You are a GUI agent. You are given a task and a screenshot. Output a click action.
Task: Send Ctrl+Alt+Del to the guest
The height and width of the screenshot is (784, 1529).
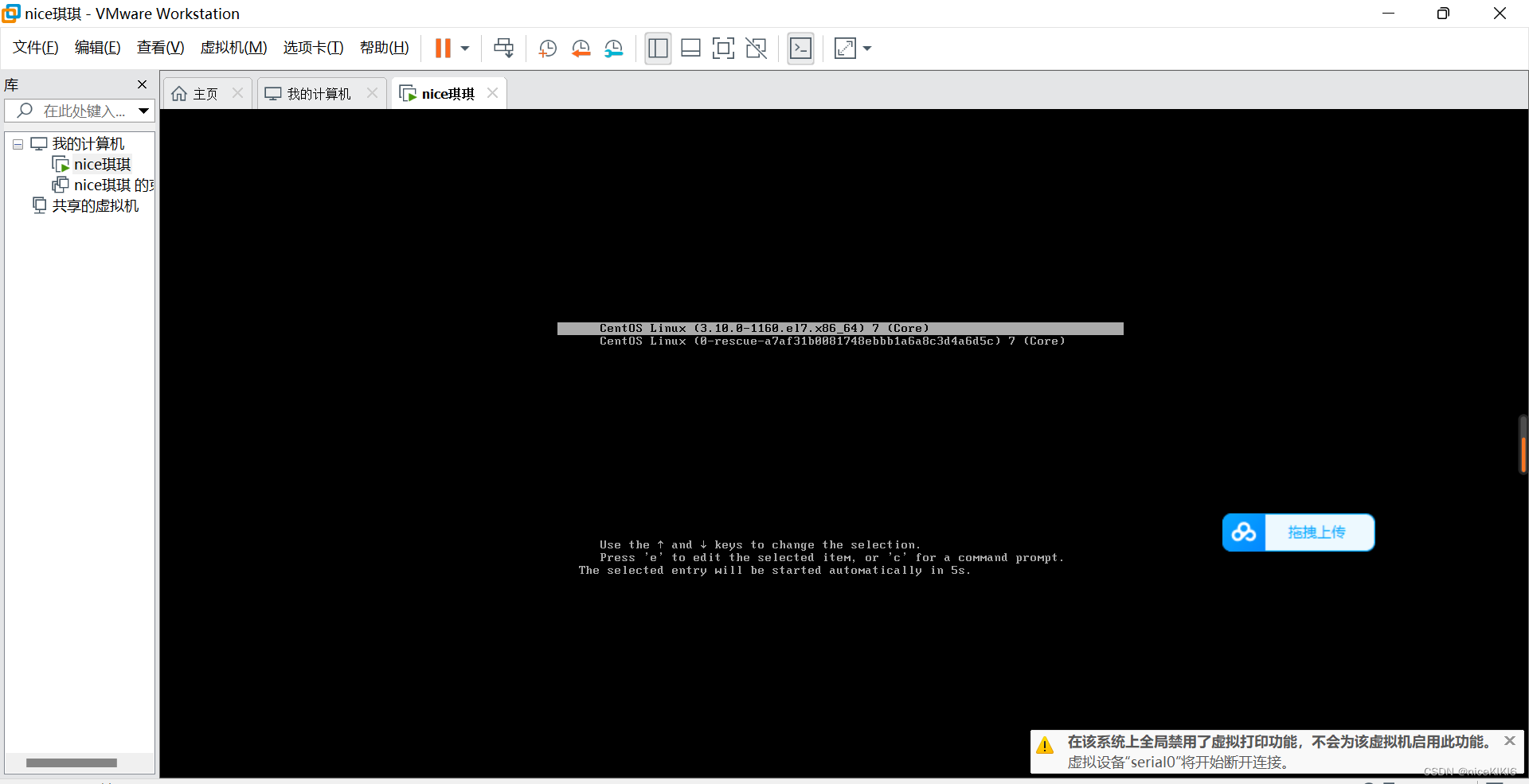click(504, 48)
